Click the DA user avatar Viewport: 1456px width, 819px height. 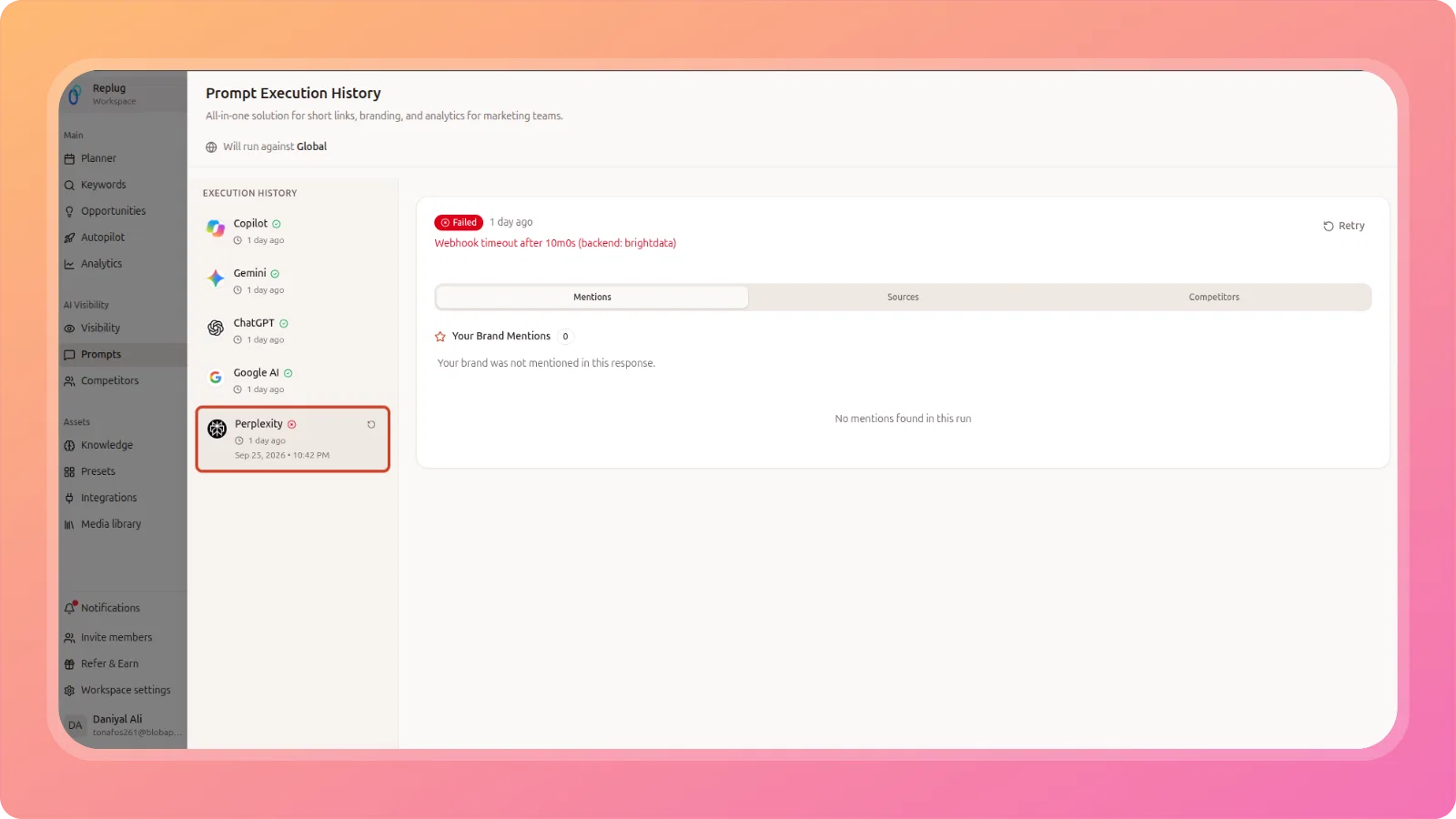tap(76, 725)
